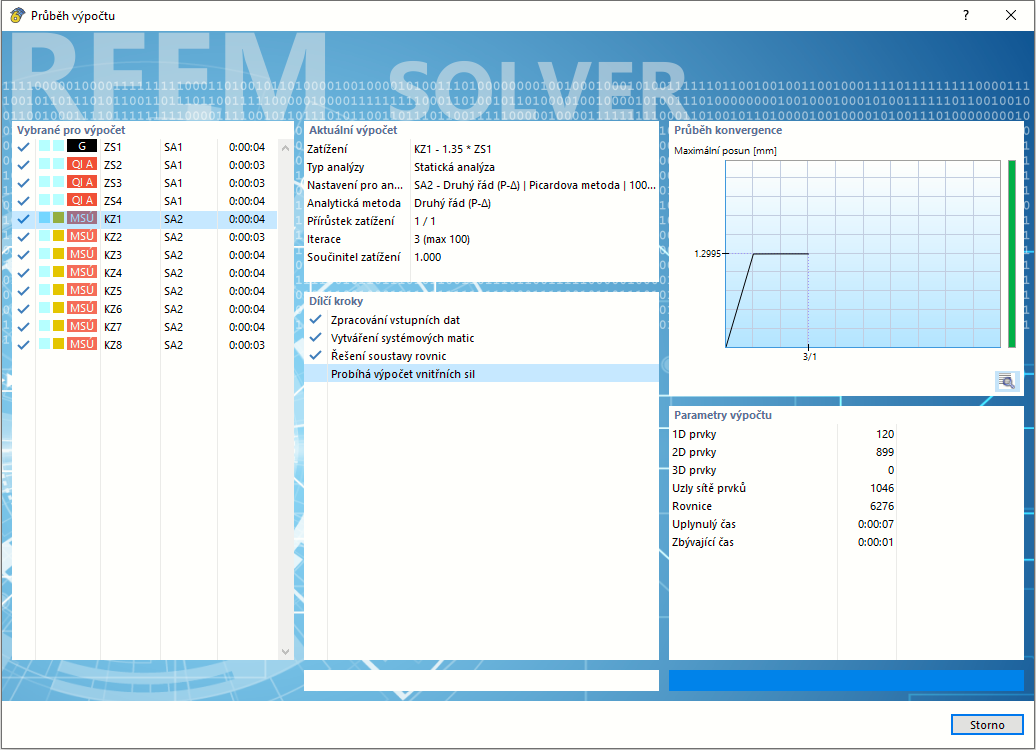This screenshot has height=750, width=1036.
Task: Click the yellow color swatch of KZ2
Action: tap(58, 236)
